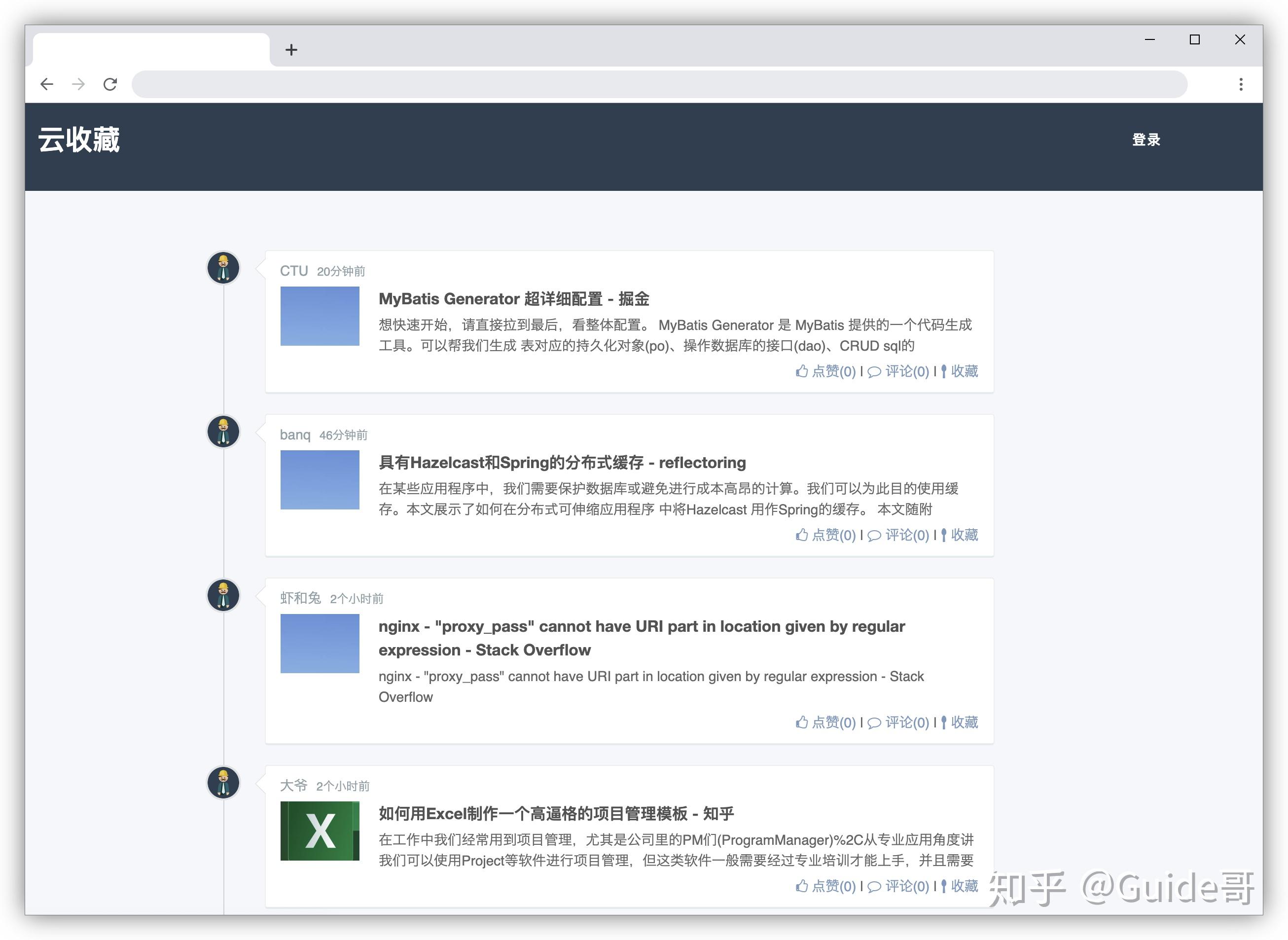Like the MyBatis Generator post

click(826, 371)
